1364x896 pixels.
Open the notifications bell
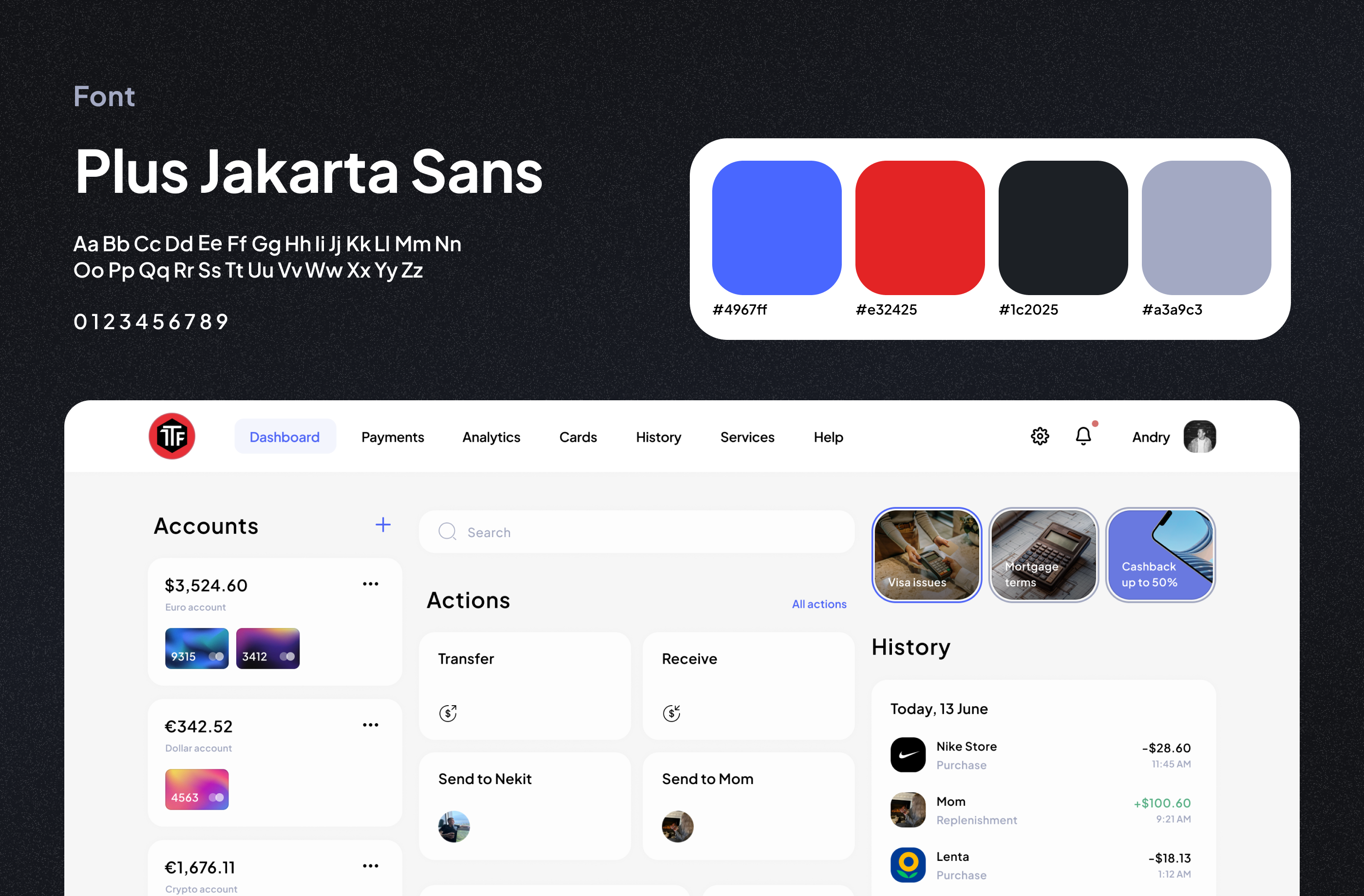click(1083, 436)
